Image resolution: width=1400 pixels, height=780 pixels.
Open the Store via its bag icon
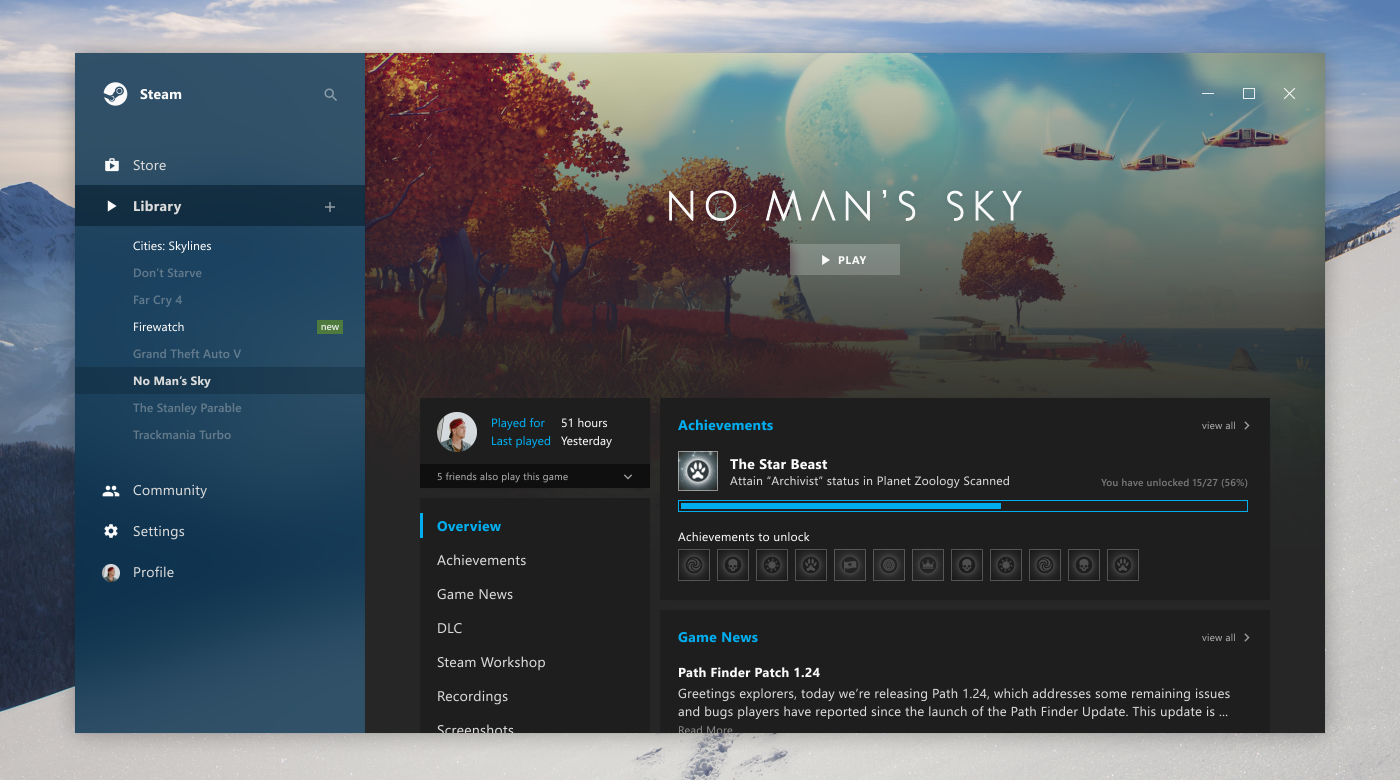pos(112,165)
